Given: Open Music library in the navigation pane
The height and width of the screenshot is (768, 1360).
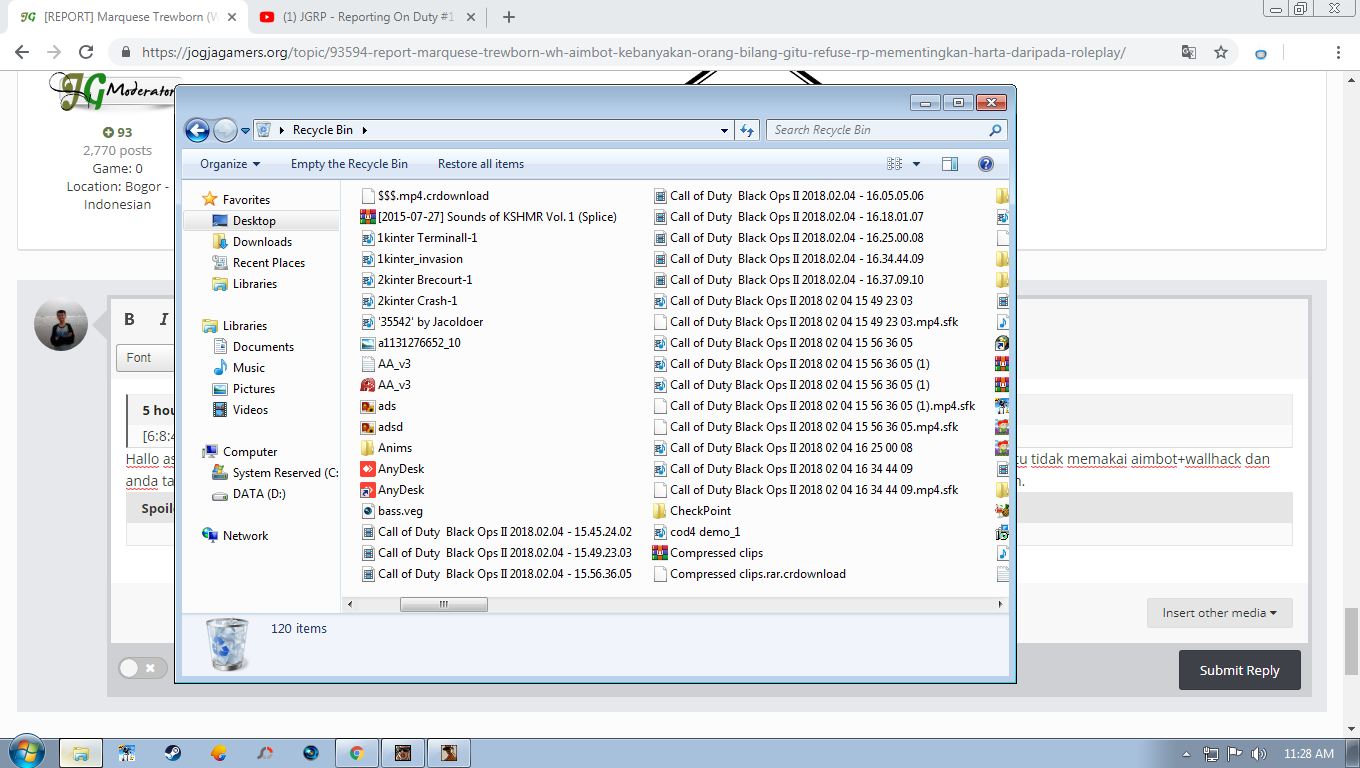Looking at the screenshot, I should coord(249,368).
